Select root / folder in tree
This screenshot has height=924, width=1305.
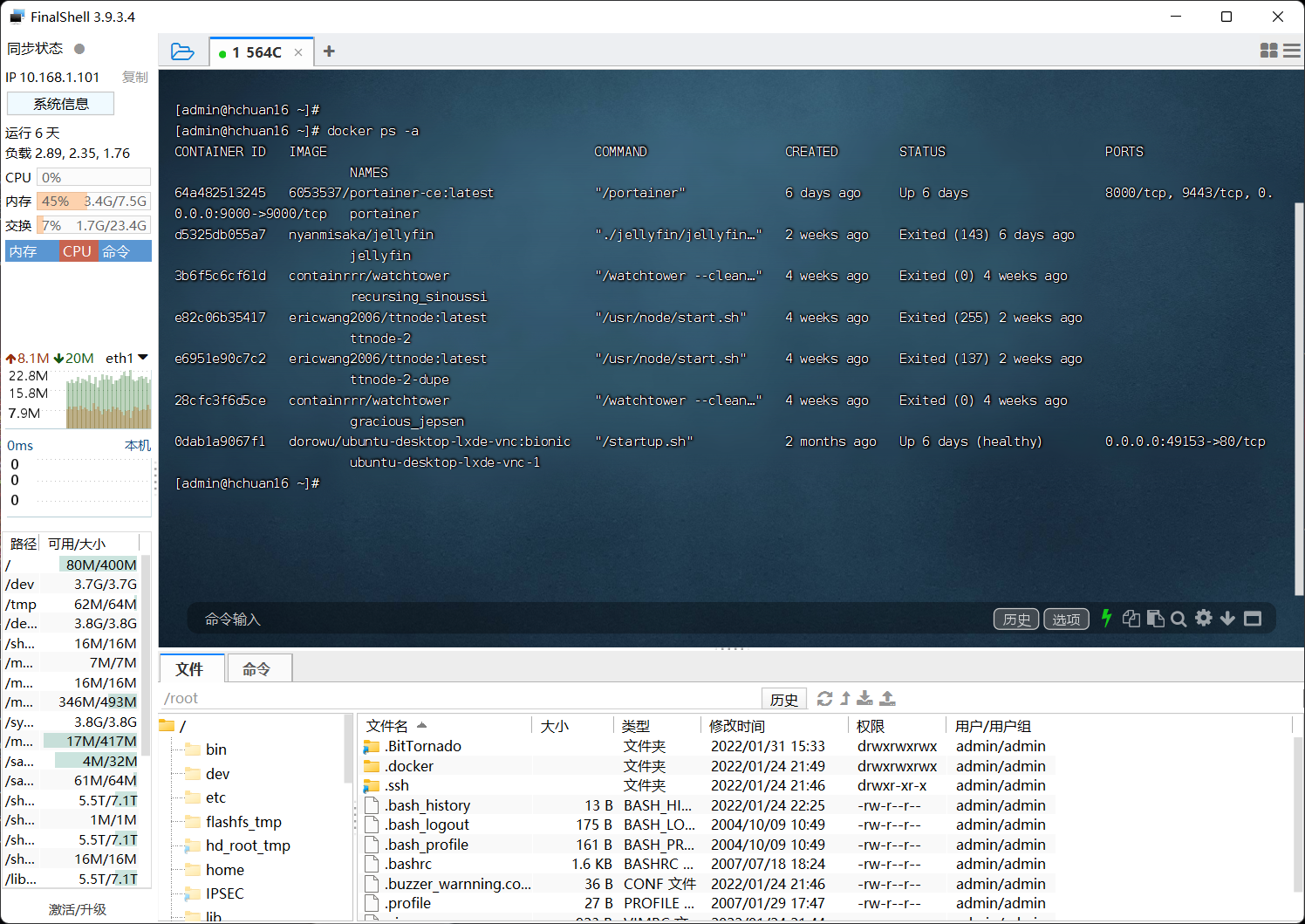(174, 726)
